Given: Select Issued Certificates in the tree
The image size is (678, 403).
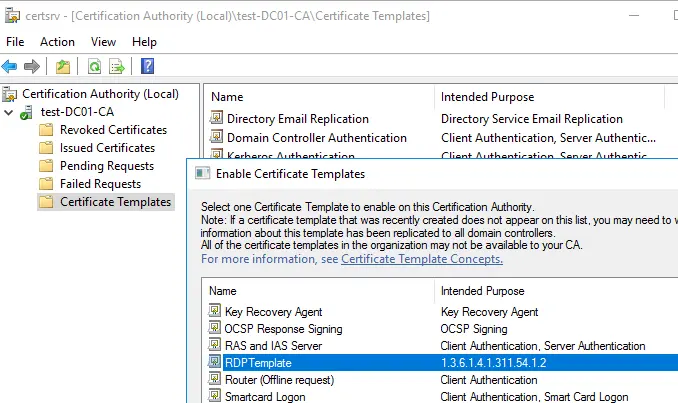Looking at the screenshot, I should [107, 148].
